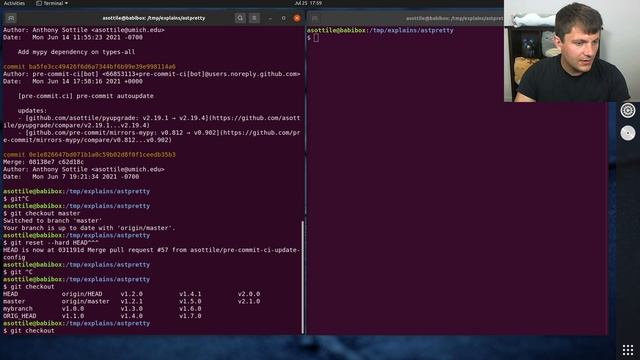Open new tab in right terminal window
The height and width of the screenshot is (360, 640).
tap(315, 18)
